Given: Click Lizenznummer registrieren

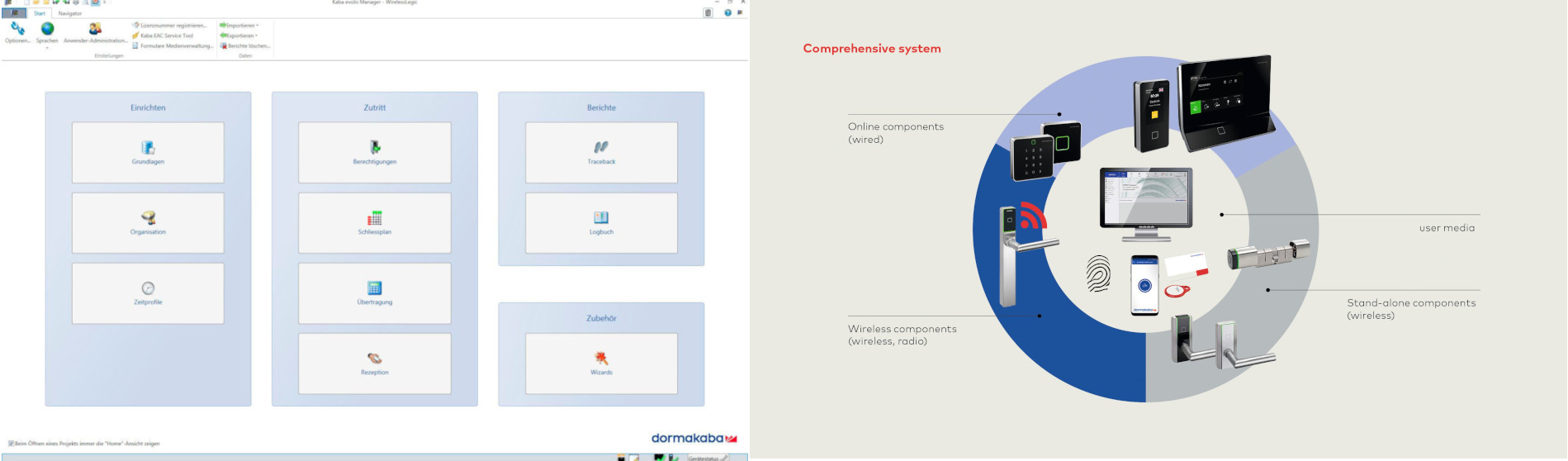Looking at the screenshot, I should (x=172, y=26).
